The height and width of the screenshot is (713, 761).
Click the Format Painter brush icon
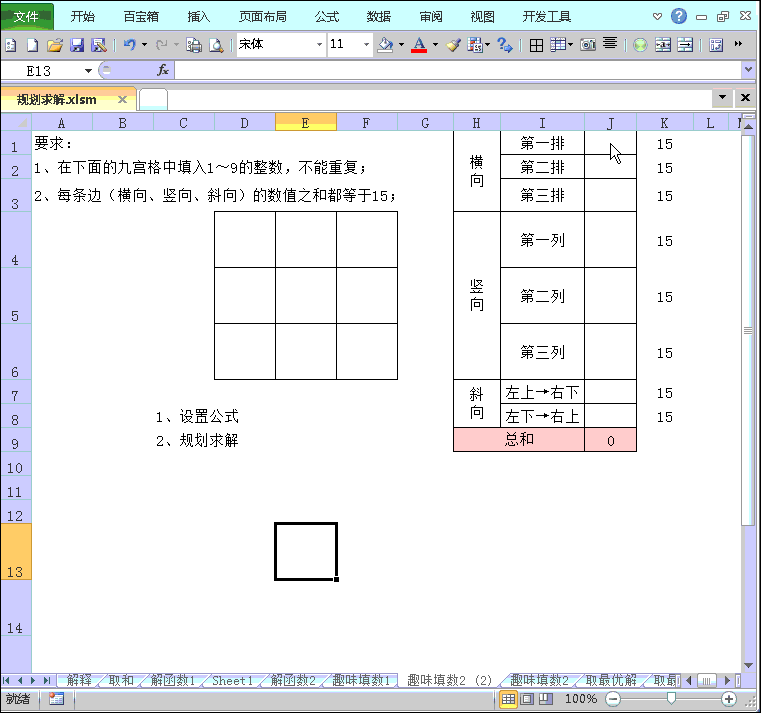(x=453, y=45)
